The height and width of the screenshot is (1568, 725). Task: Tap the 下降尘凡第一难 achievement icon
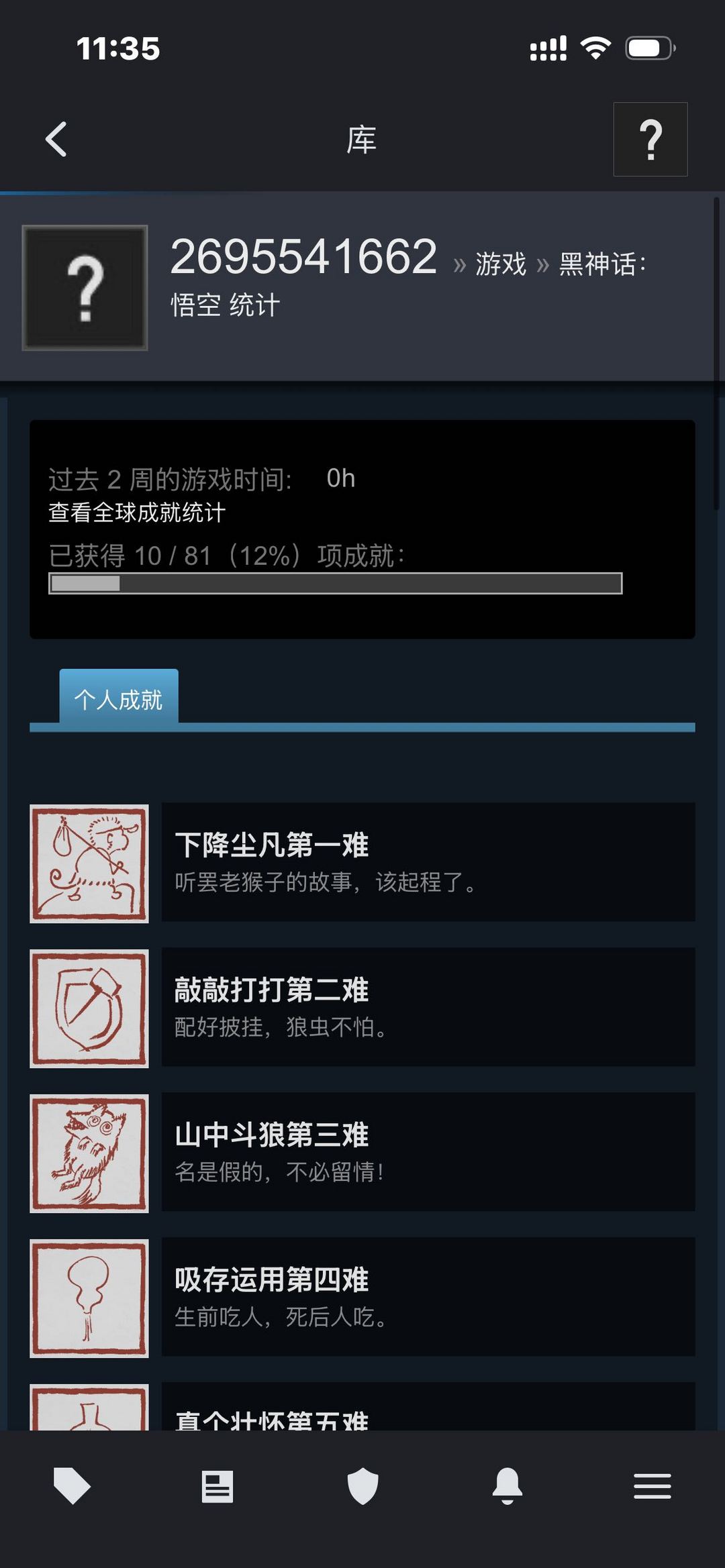[x=89, y=864]
